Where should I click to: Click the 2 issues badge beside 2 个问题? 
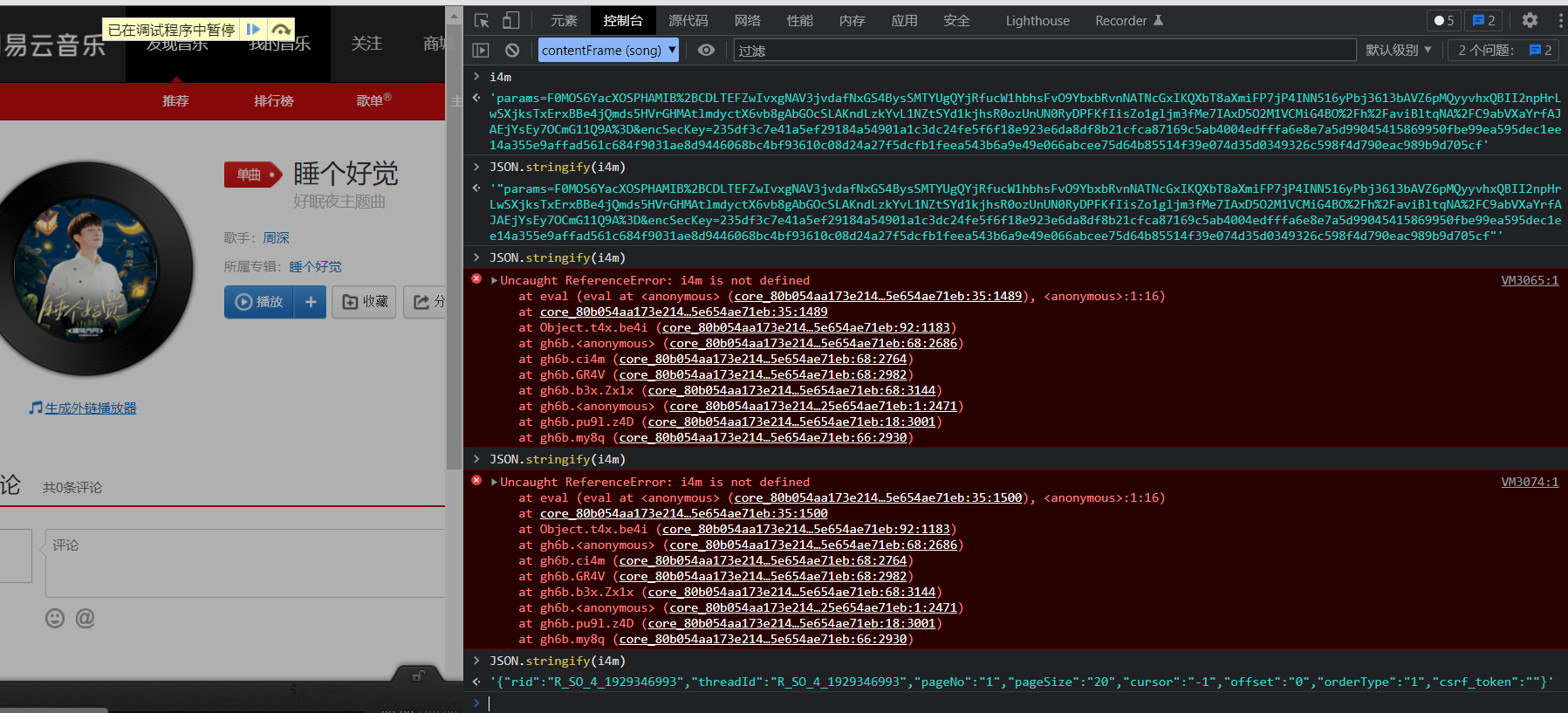tap(1541, 51)
